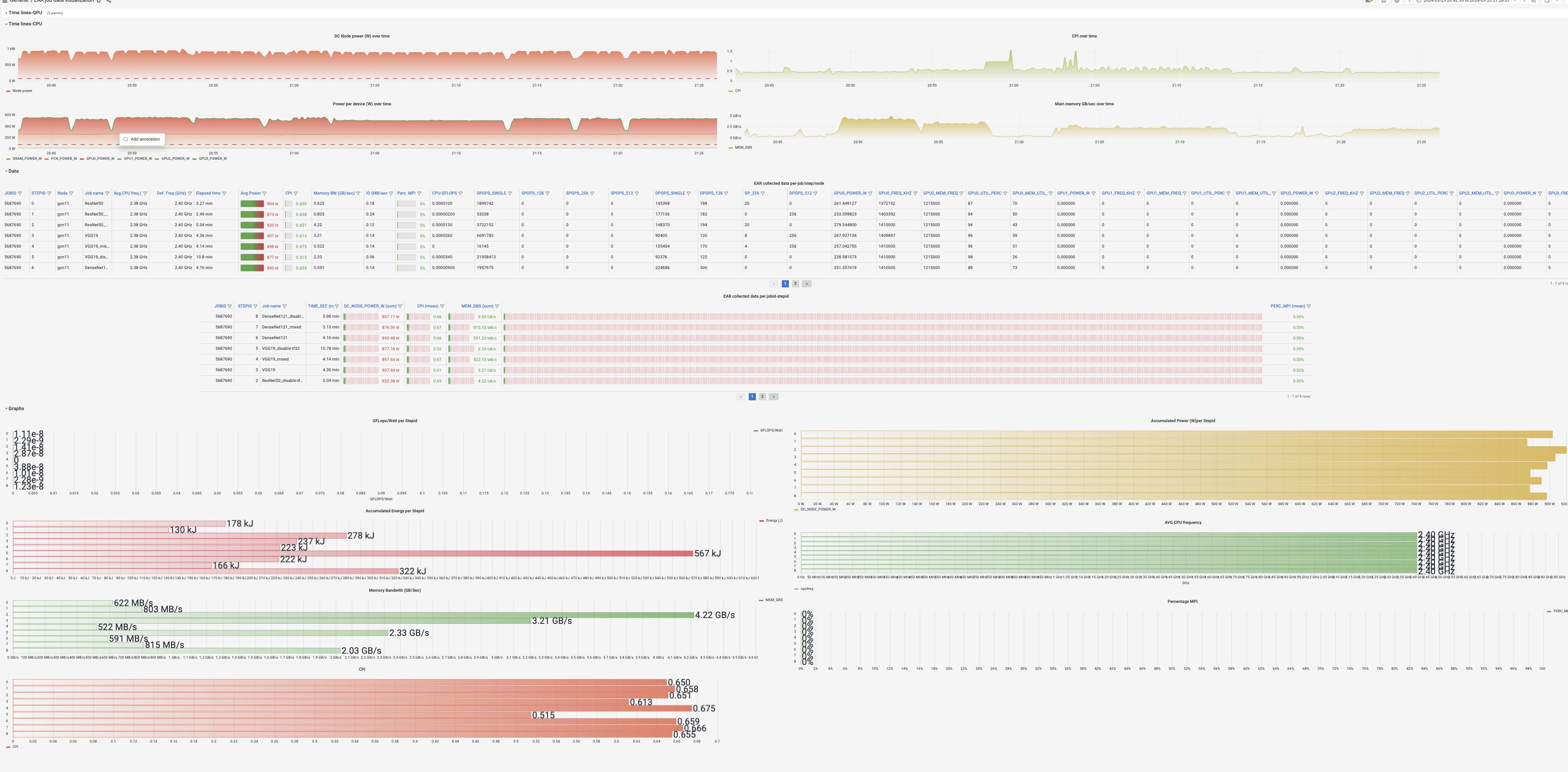Open the CPU-GFLOPS column filter
The width and height of the screenshot is (1568, 772).
coord(460,194)
